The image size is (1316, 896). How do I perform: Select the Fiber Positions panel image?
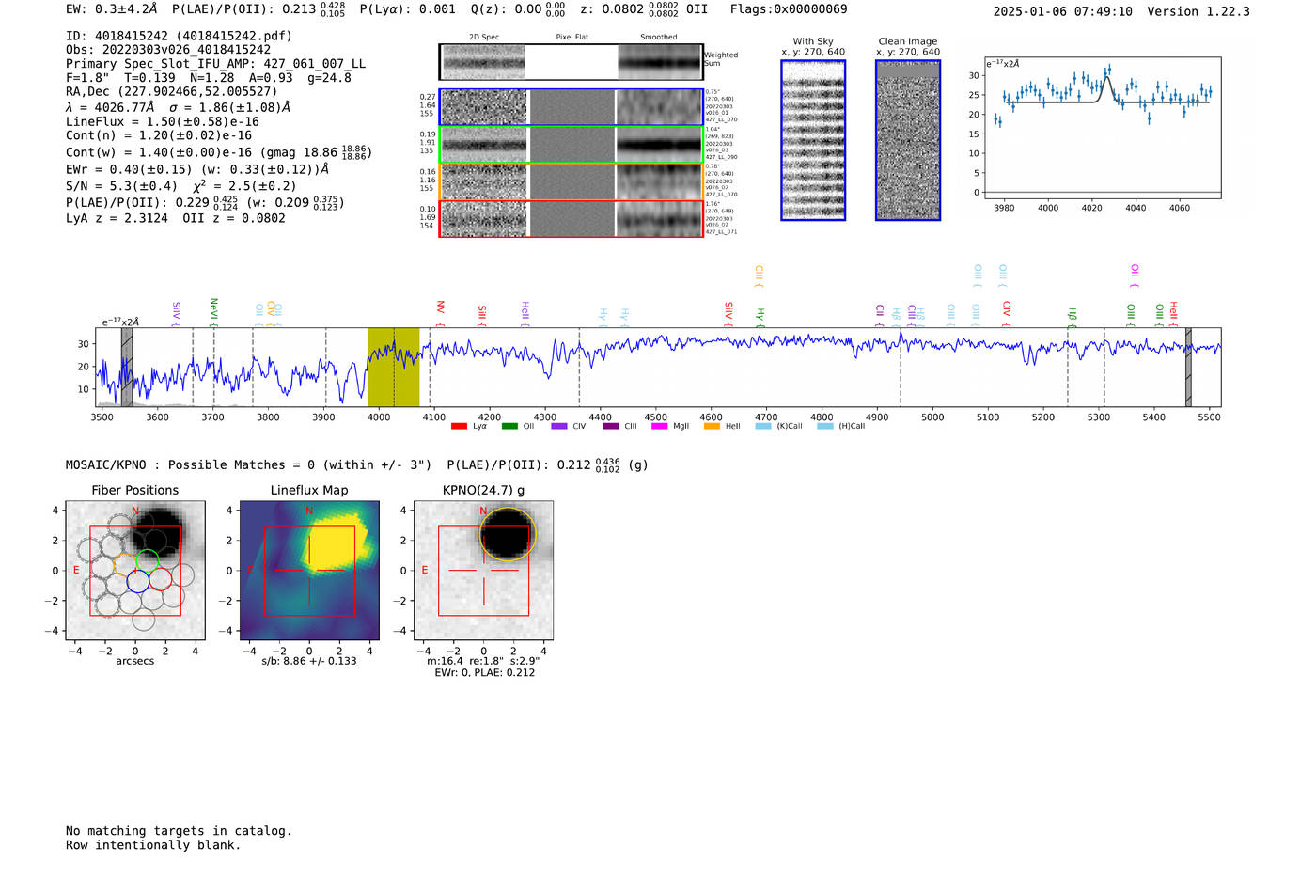(135, 571)
